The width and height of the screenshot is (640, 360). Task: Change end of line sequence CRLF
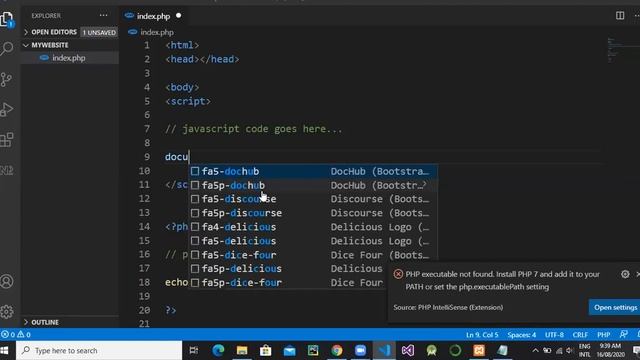[x=580, y=335]
